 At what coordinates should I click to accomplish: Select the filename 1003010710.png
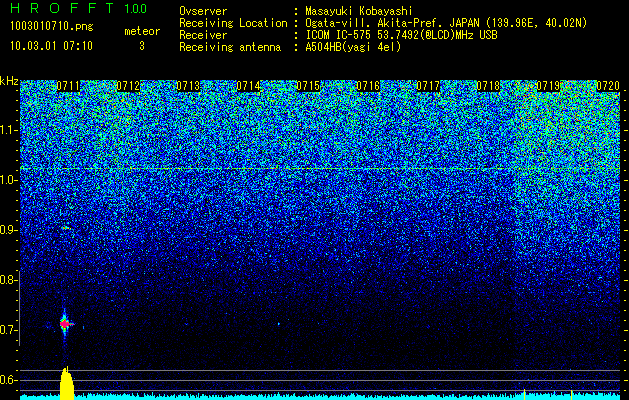tap(52, 26)
